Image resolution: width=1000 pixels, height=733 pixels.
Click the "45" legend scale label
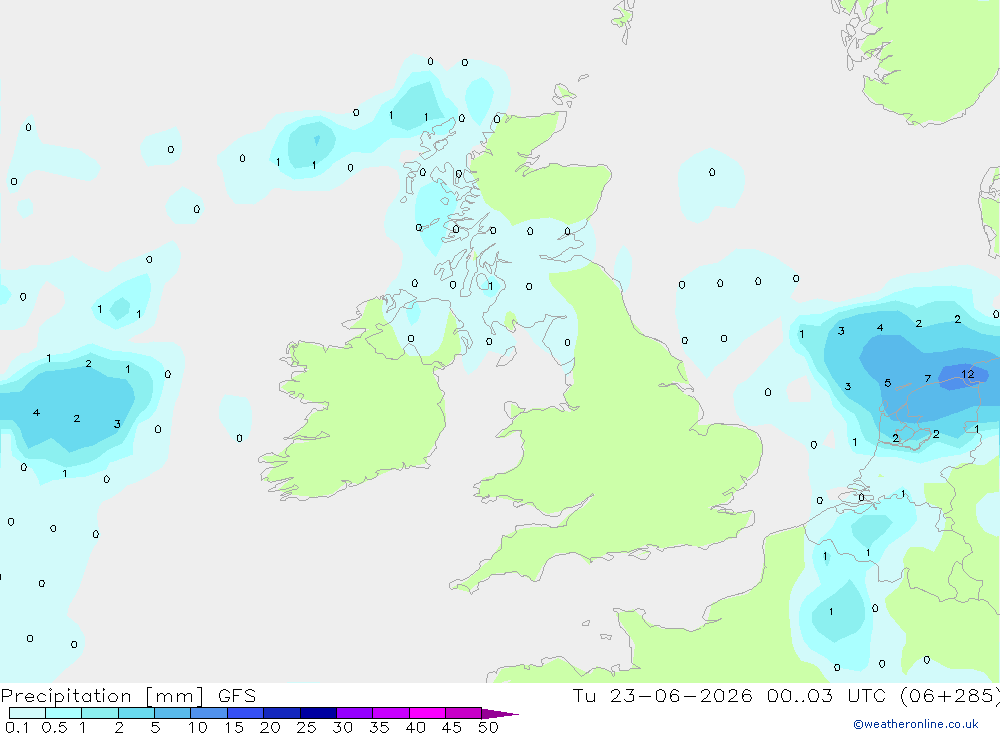click(x=452, y=727)
